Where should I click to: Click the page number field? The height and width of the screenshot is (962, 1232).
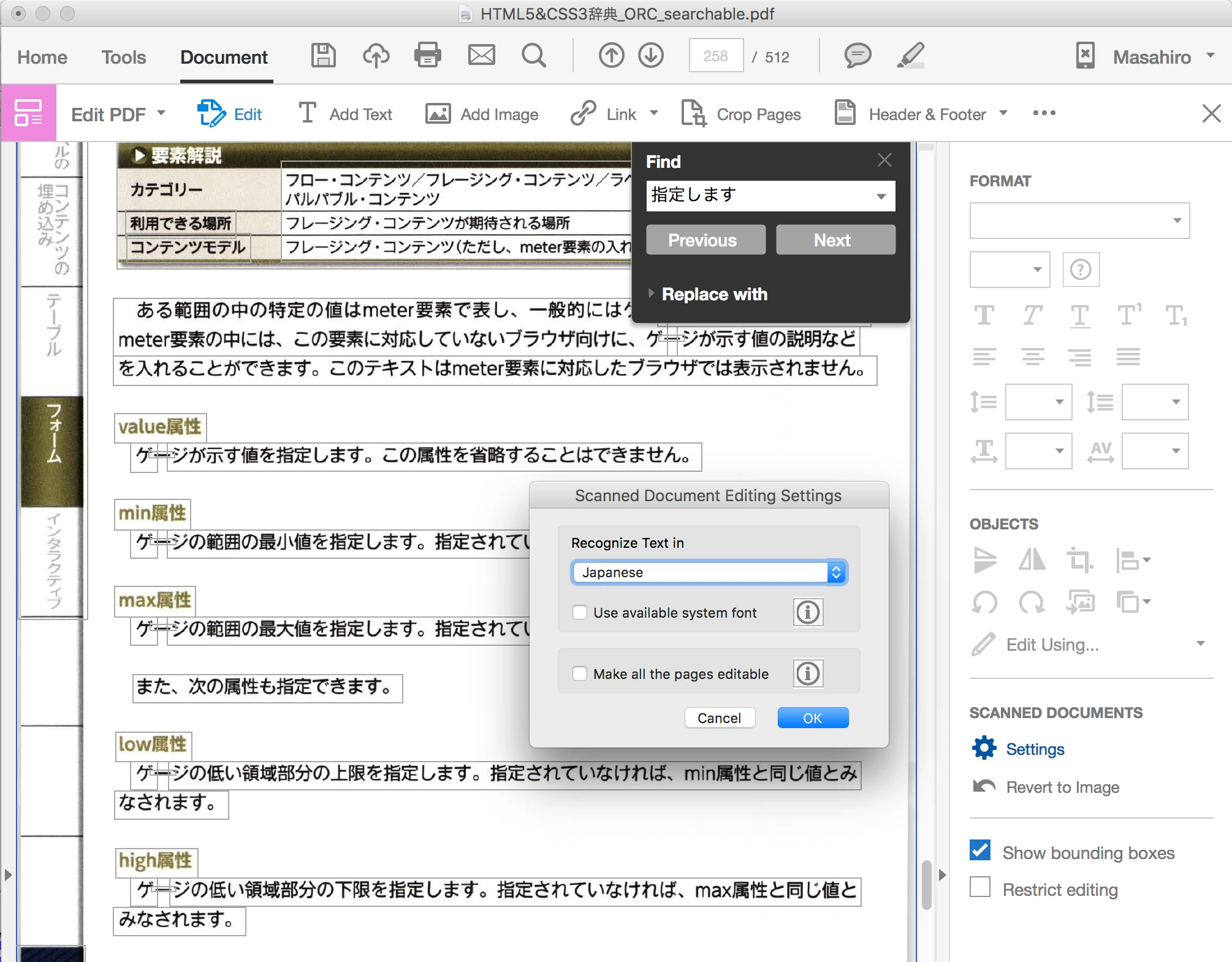pos(716,56)
